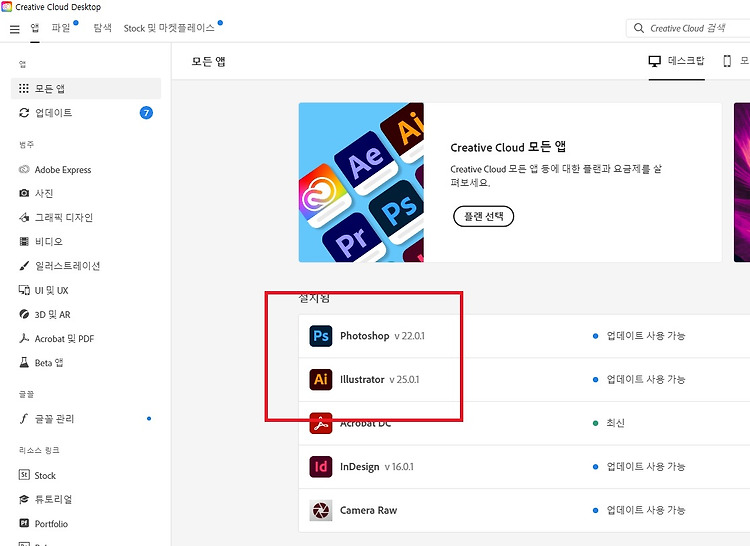Open Stock 및 마켓플레이스 tab
The height and width of the screenshot is (546, 750).
[169, 28]
